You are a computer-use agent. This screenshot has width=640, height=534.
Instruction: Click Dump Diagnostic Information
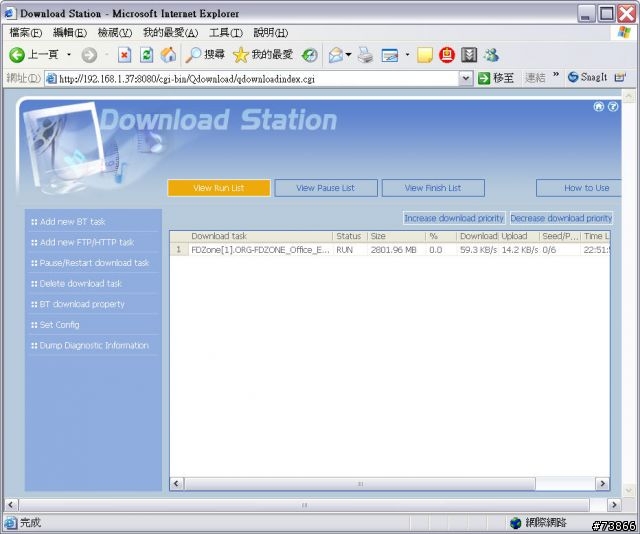point(94,345)
